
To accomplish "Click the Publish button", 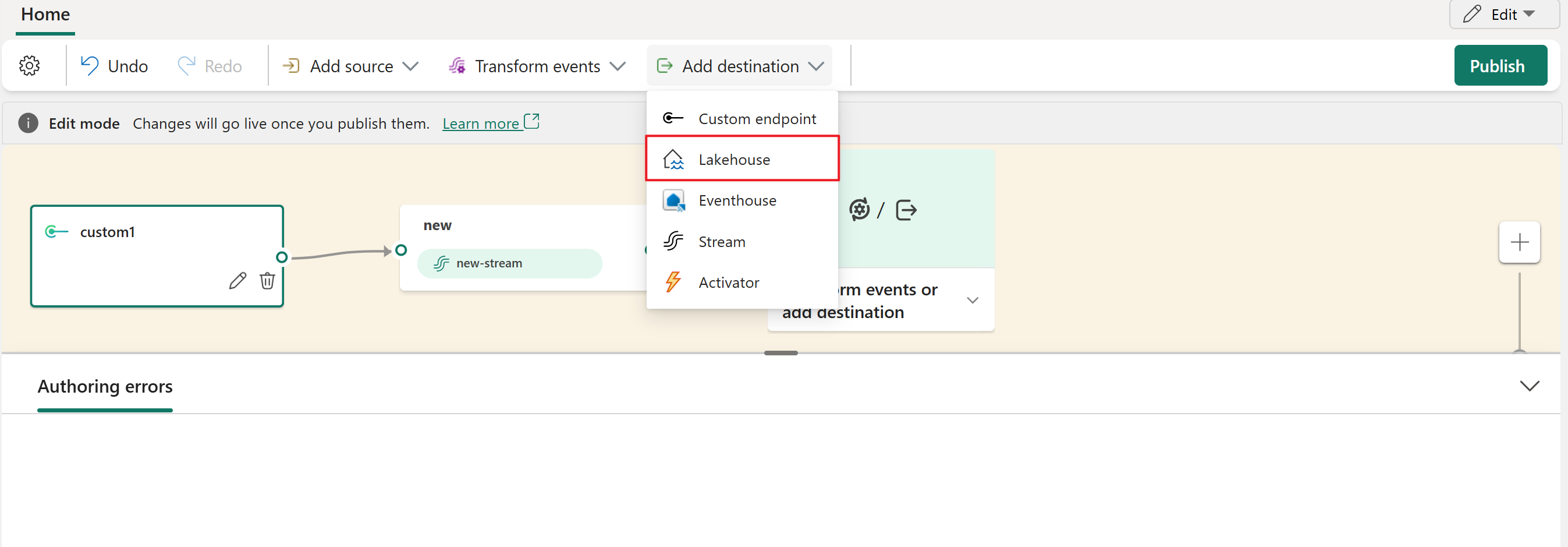I will pyautogui.click(x=1500, y=66).
